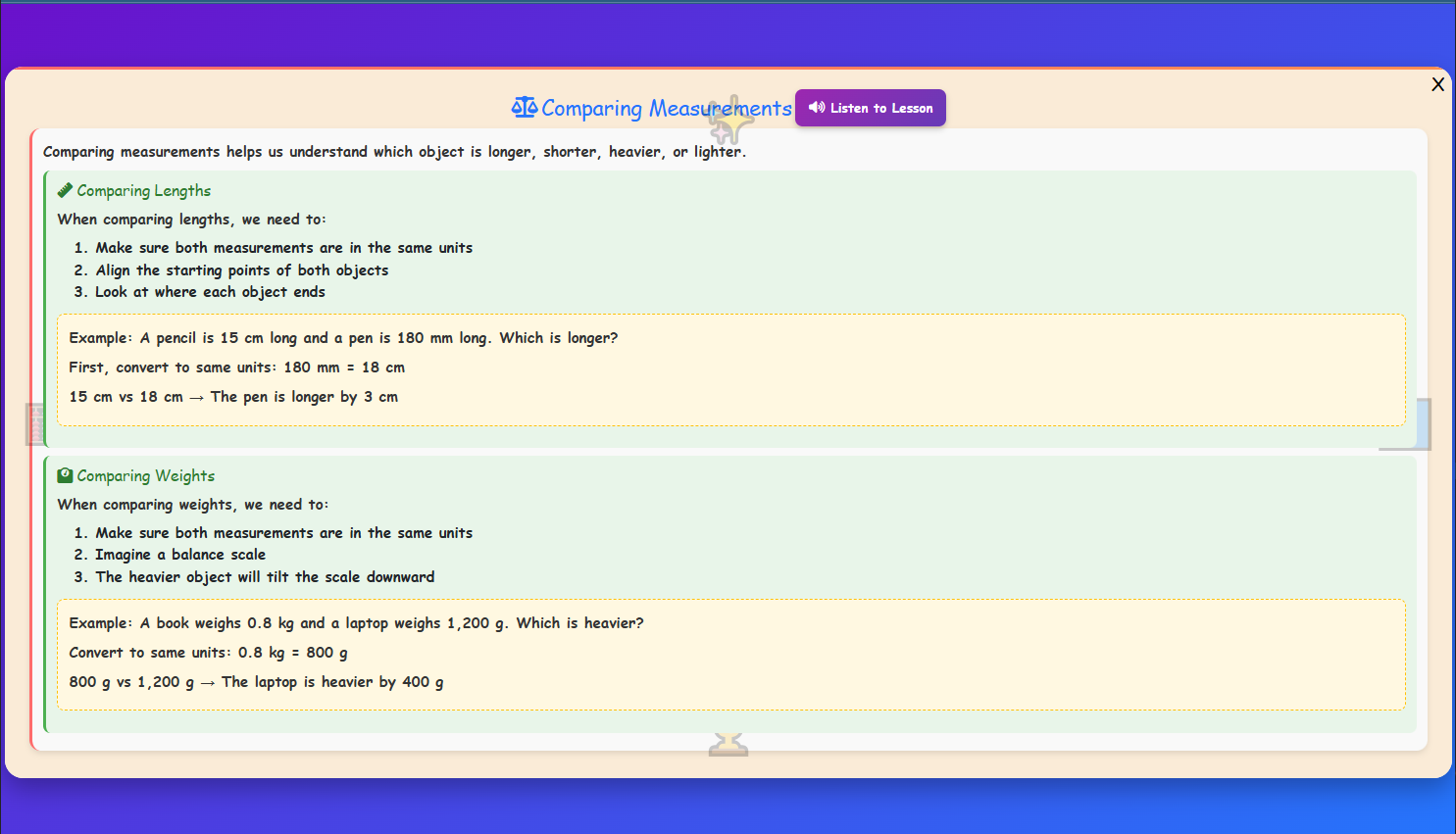Click the pencil and pen example question
This screenshot has width=1456, height=834.
(x=343, y=338)
